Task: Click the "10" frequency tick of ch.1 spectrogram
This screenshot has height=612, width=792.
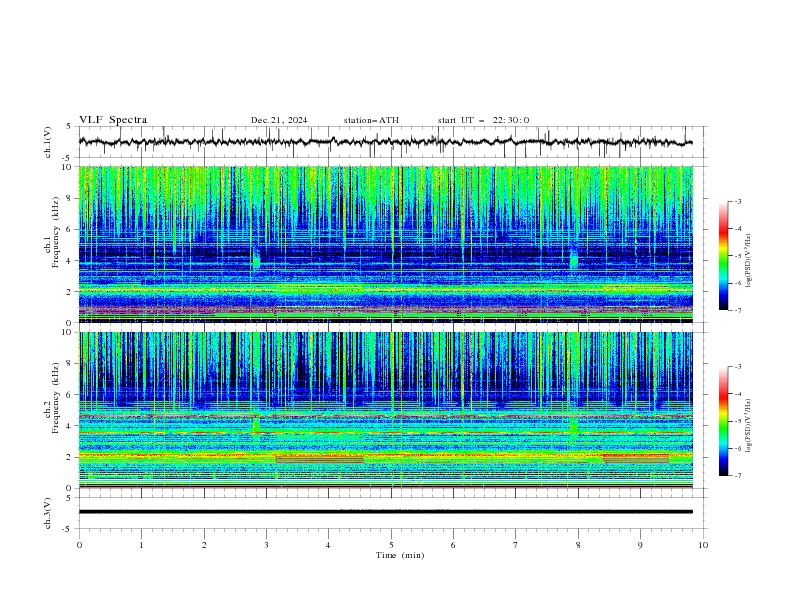Action: pos(68,167)
